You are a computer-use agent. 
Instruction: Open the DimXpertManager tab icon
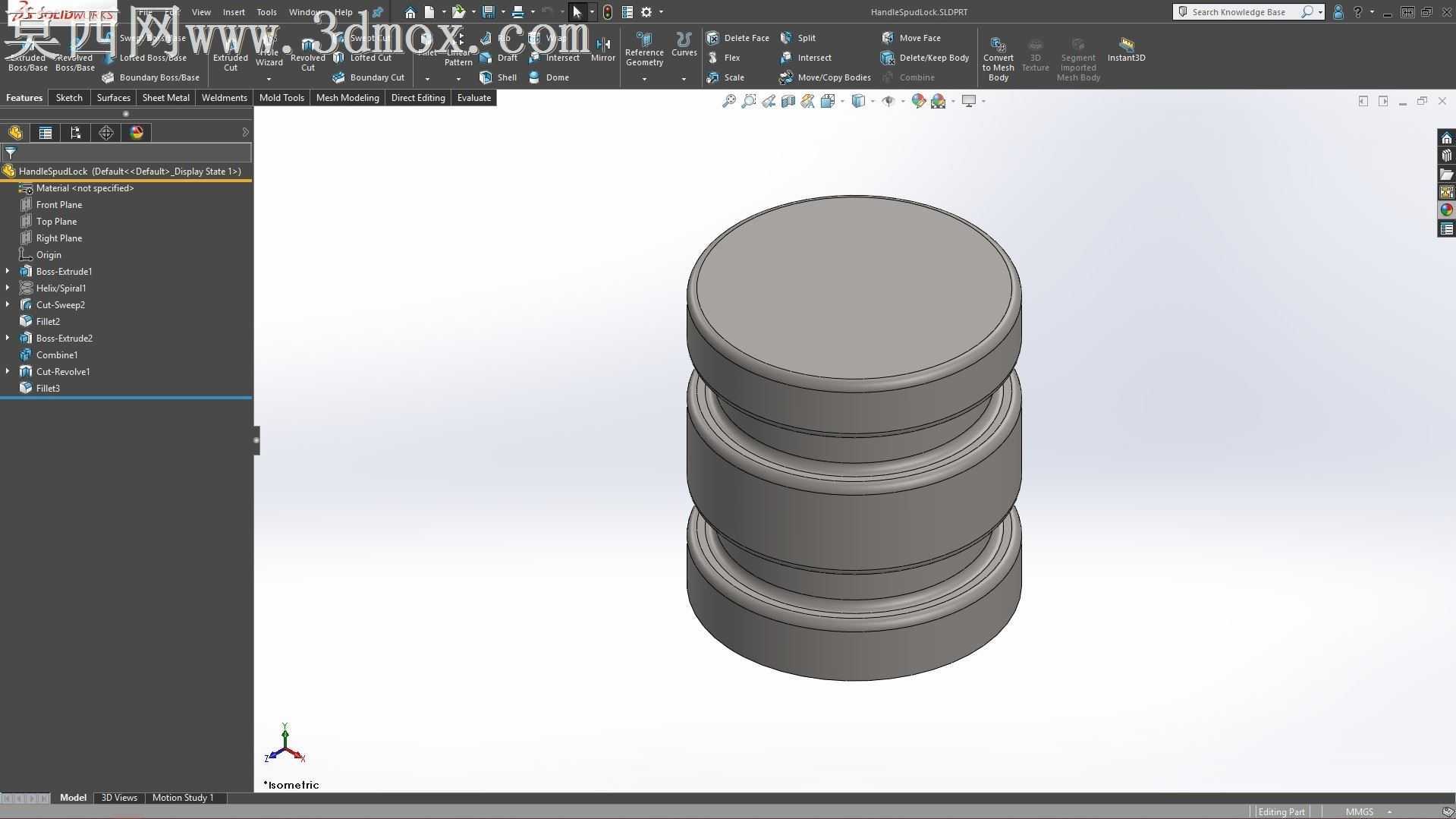tap(106, 133)
